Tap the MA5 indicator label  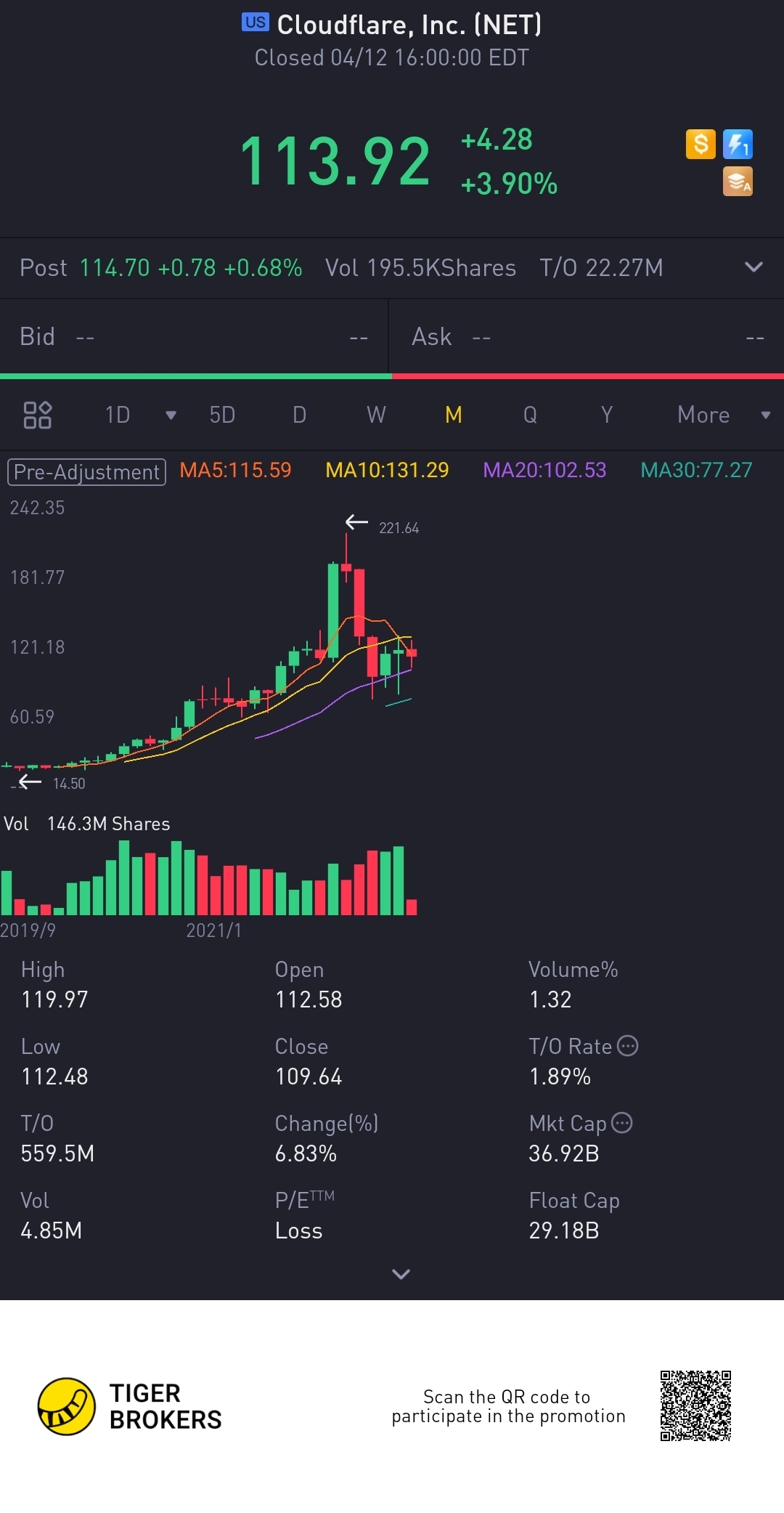pos(235,471)
